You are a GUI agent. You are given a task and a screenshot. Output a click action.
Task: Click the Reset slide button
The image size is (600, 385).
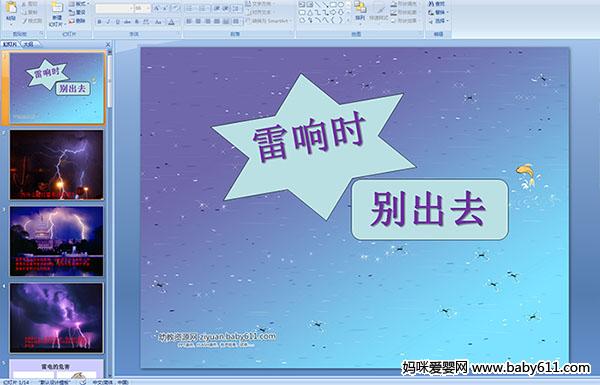point(78,12)
